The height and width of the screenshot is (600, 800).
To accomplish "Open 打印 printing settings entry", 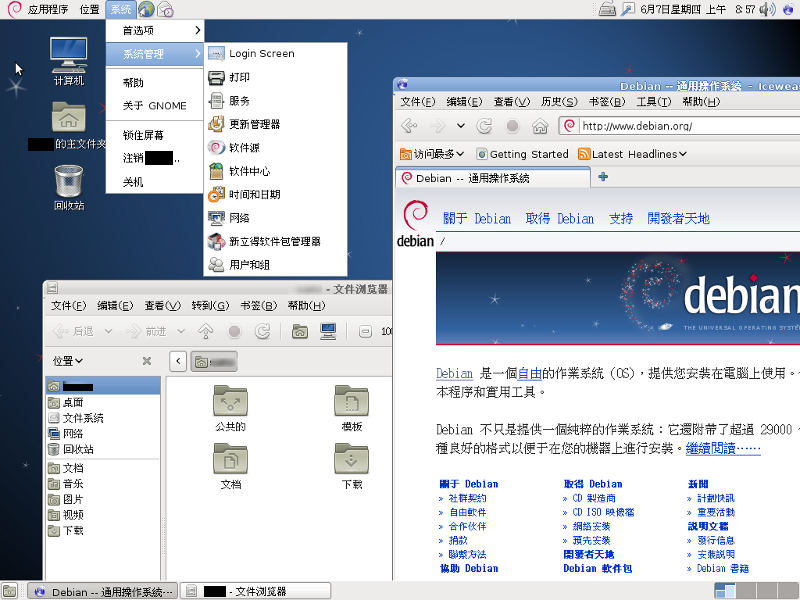I will (275, 78).
